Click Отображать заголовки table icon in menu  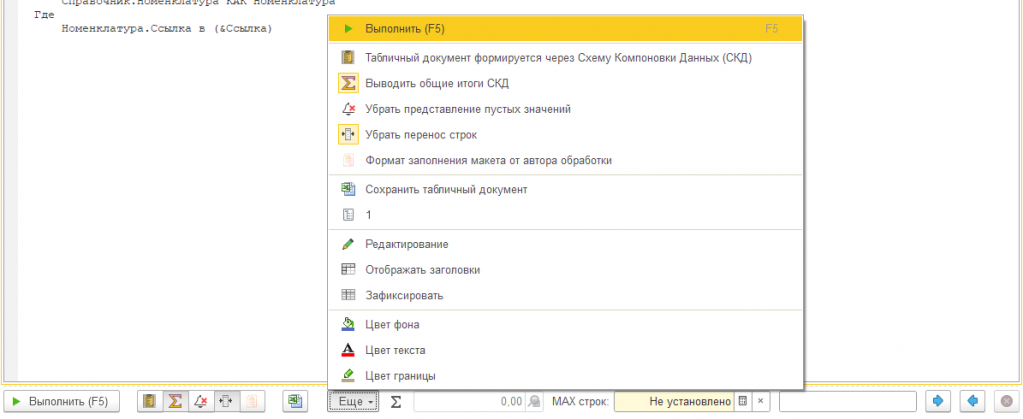pyautogui.click(x=348, y=270)
